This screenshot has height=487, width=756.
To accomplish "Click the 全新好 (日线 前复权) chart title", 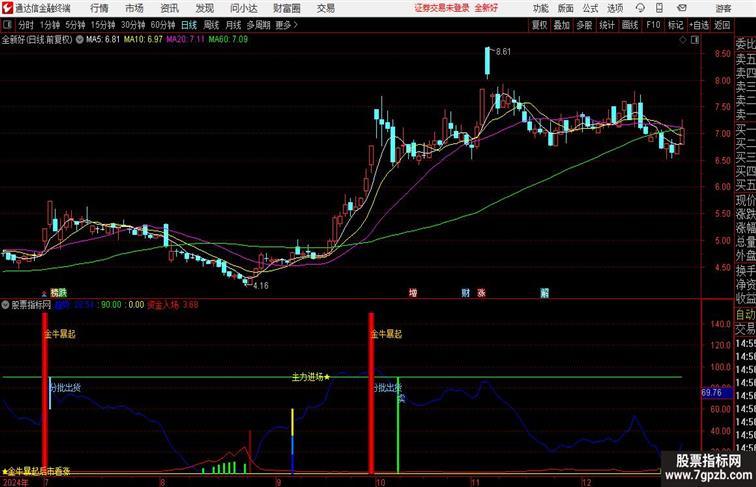I will [37, 40].
